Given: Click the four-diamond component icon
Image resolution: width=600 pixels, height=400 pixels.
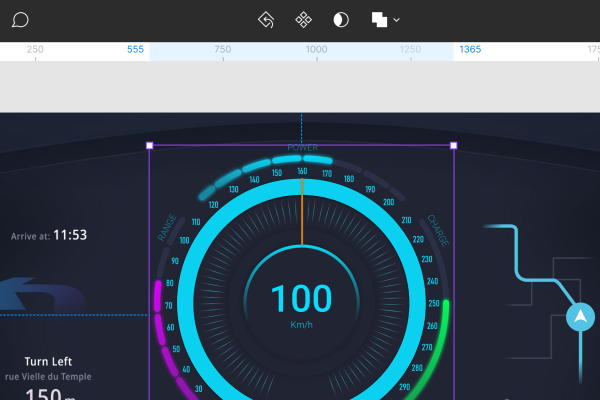Looking at the screenshot, I should [303, 20].
